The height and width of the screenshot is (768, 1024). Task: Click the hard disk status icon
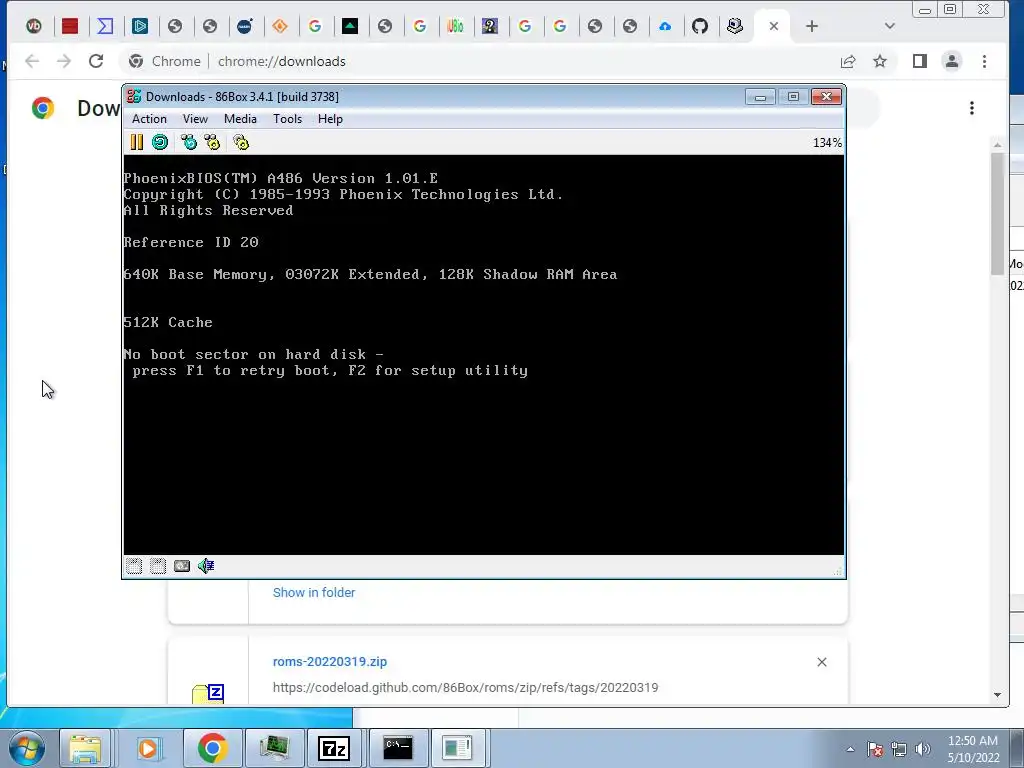182,566
